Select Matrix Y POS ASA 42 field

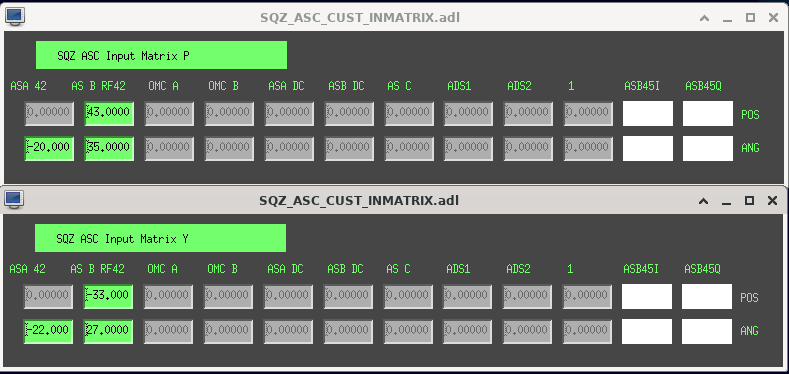(x=48, y=296)
